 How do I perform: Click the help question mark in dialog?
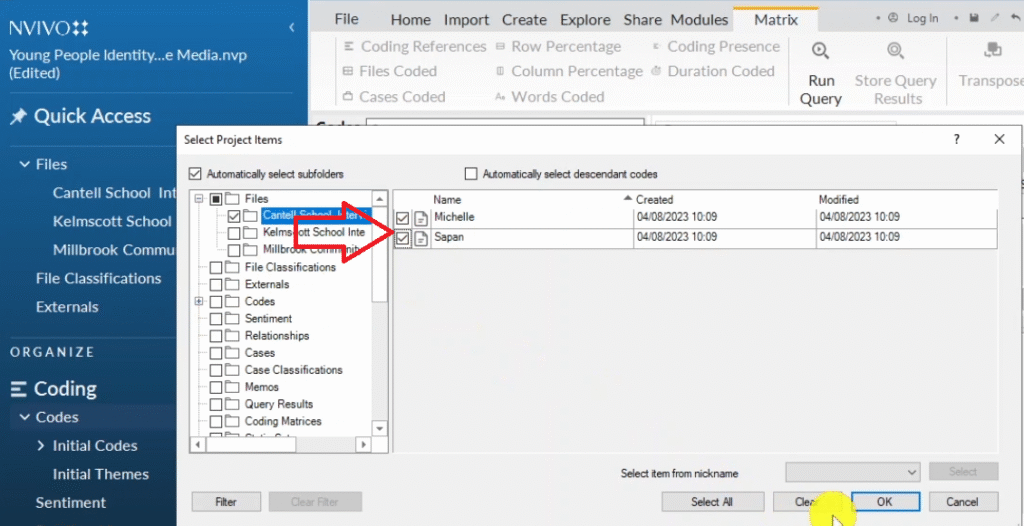[956, 140]
